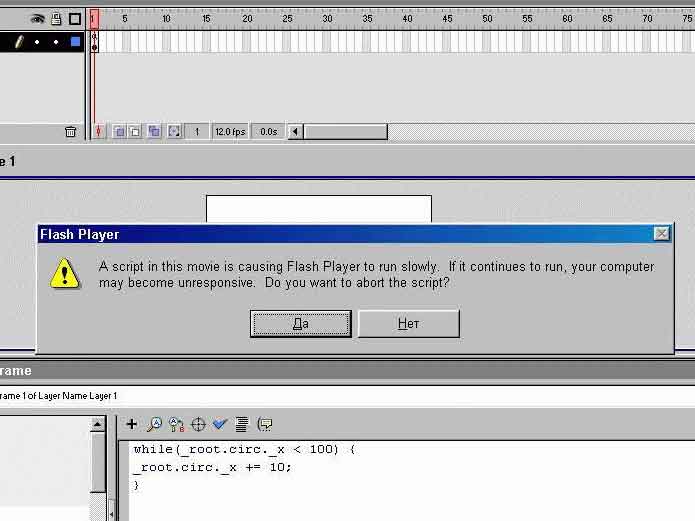The width and height of the screenshot is (695, 521).
Task: Close the Flash Player dialog
Action: pyautogui.click(x=661, y=234)
